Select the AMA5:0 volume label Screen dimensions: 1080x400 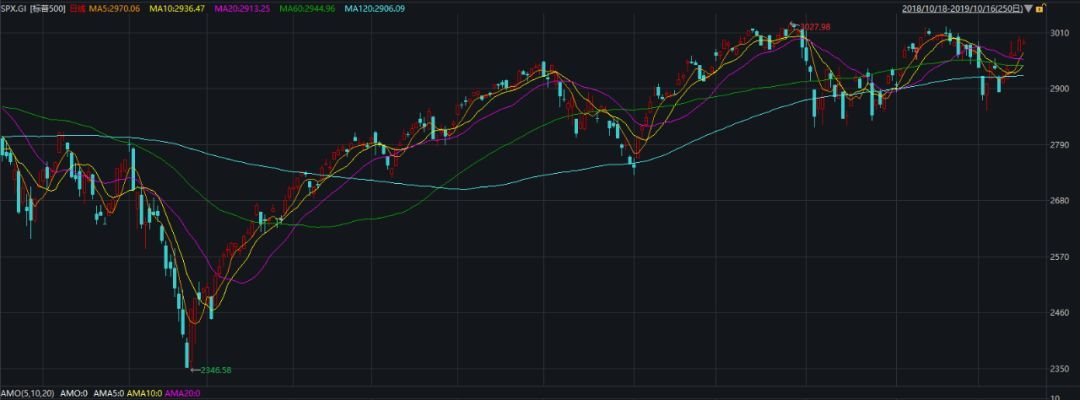(107, 393)
